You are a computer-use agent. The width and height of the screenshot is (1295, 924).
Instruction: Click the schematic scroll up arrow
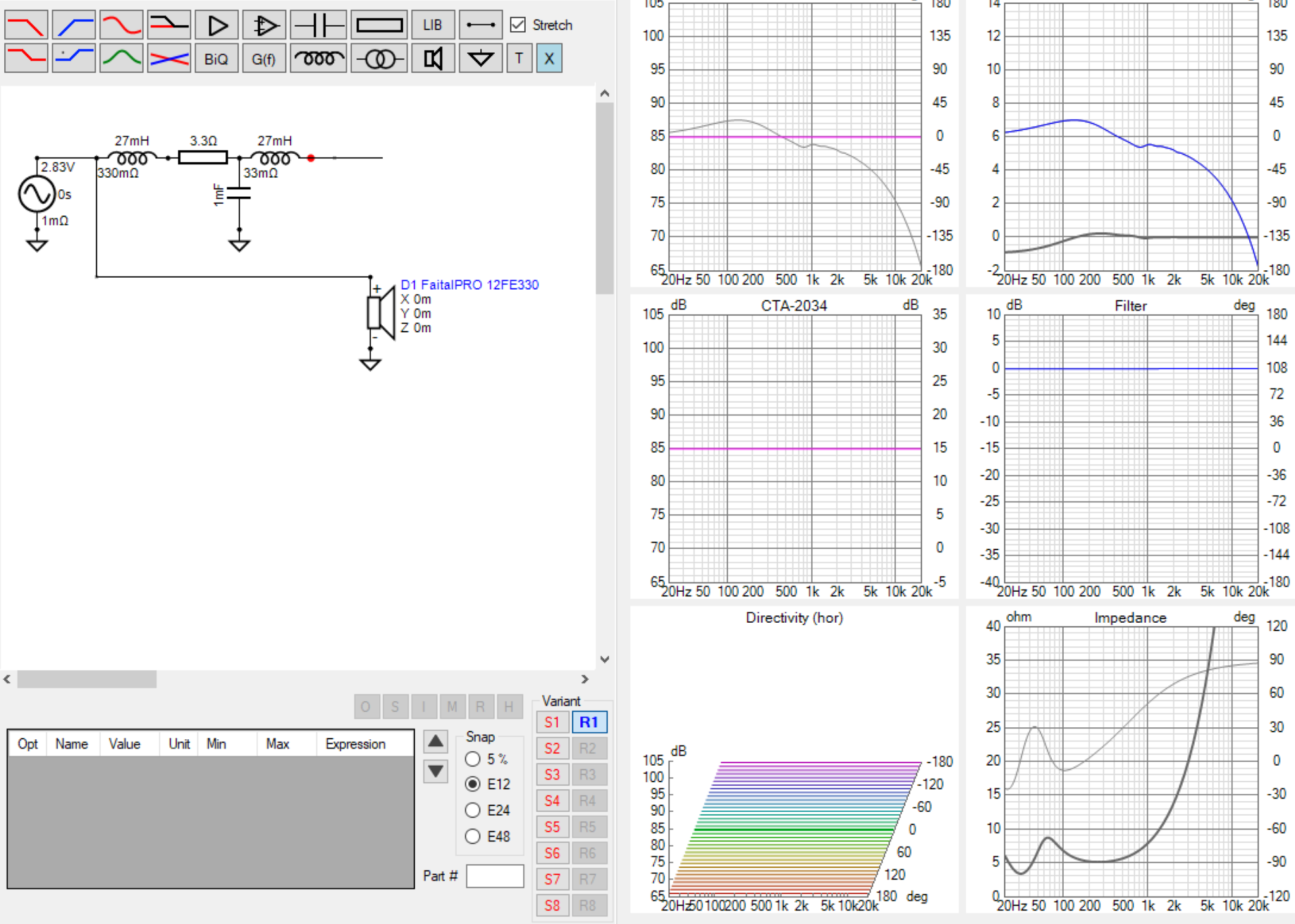605,94
